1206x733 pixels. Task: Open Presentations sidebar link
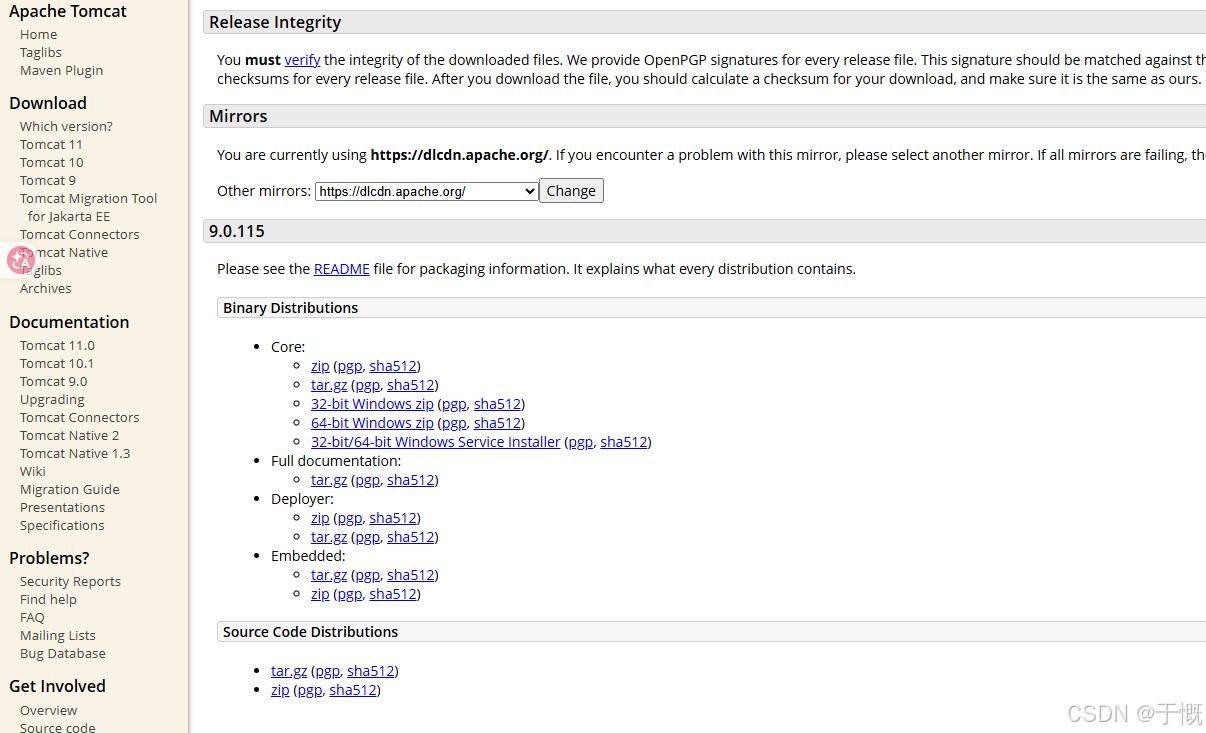(x=62, y=507)
